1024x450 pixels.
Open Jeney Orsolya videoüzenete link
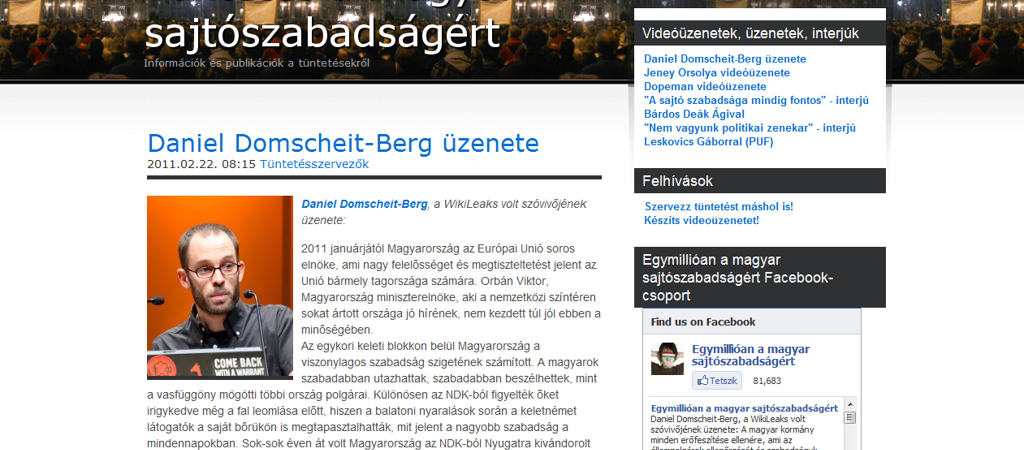point(716,72)
